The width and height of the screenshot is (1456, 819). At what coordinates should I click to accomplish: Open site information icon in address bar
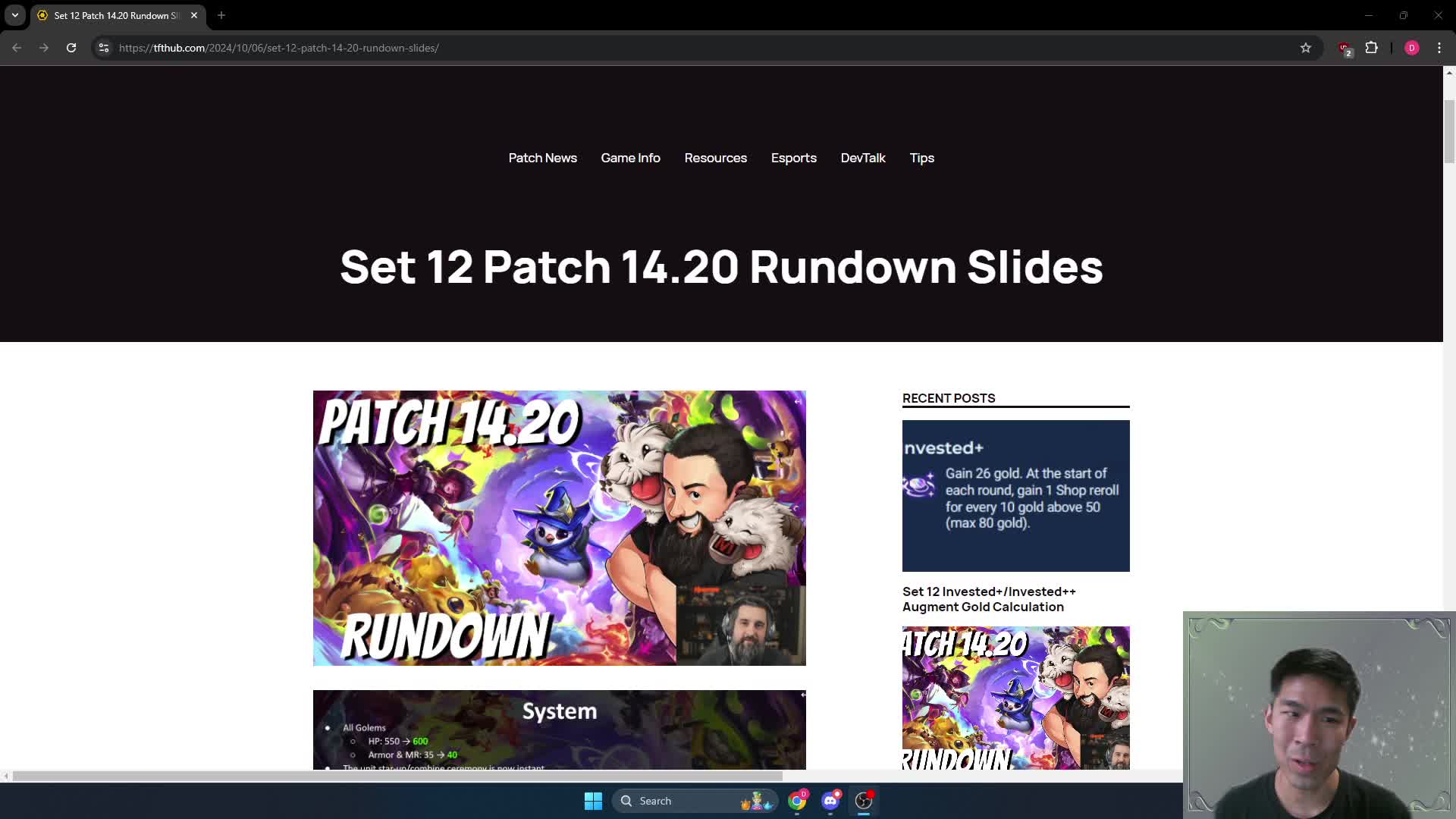pyautogui.click(x=104, y=48)
